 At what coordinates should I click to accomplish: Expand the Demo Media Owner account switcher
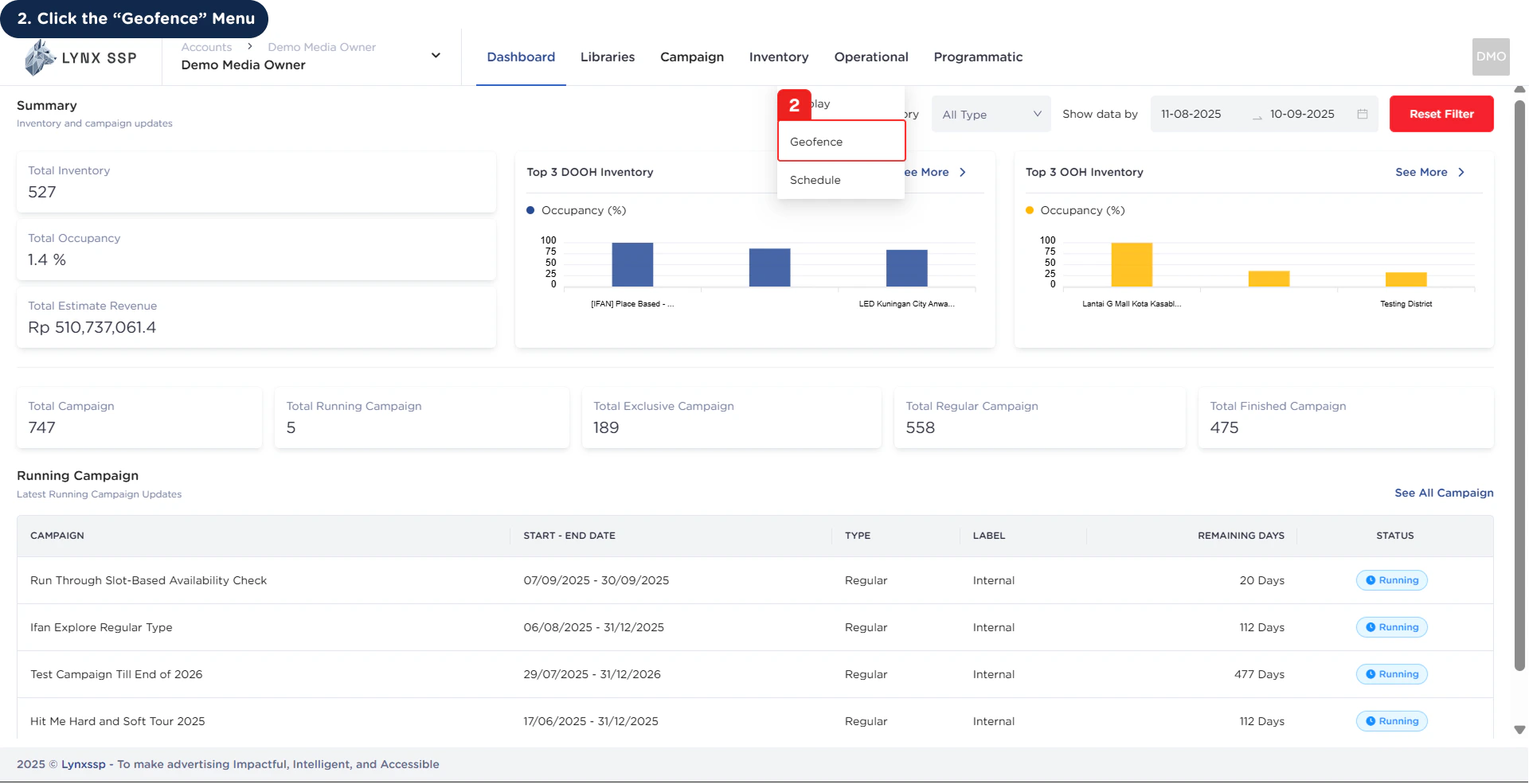tap(436, 56)
